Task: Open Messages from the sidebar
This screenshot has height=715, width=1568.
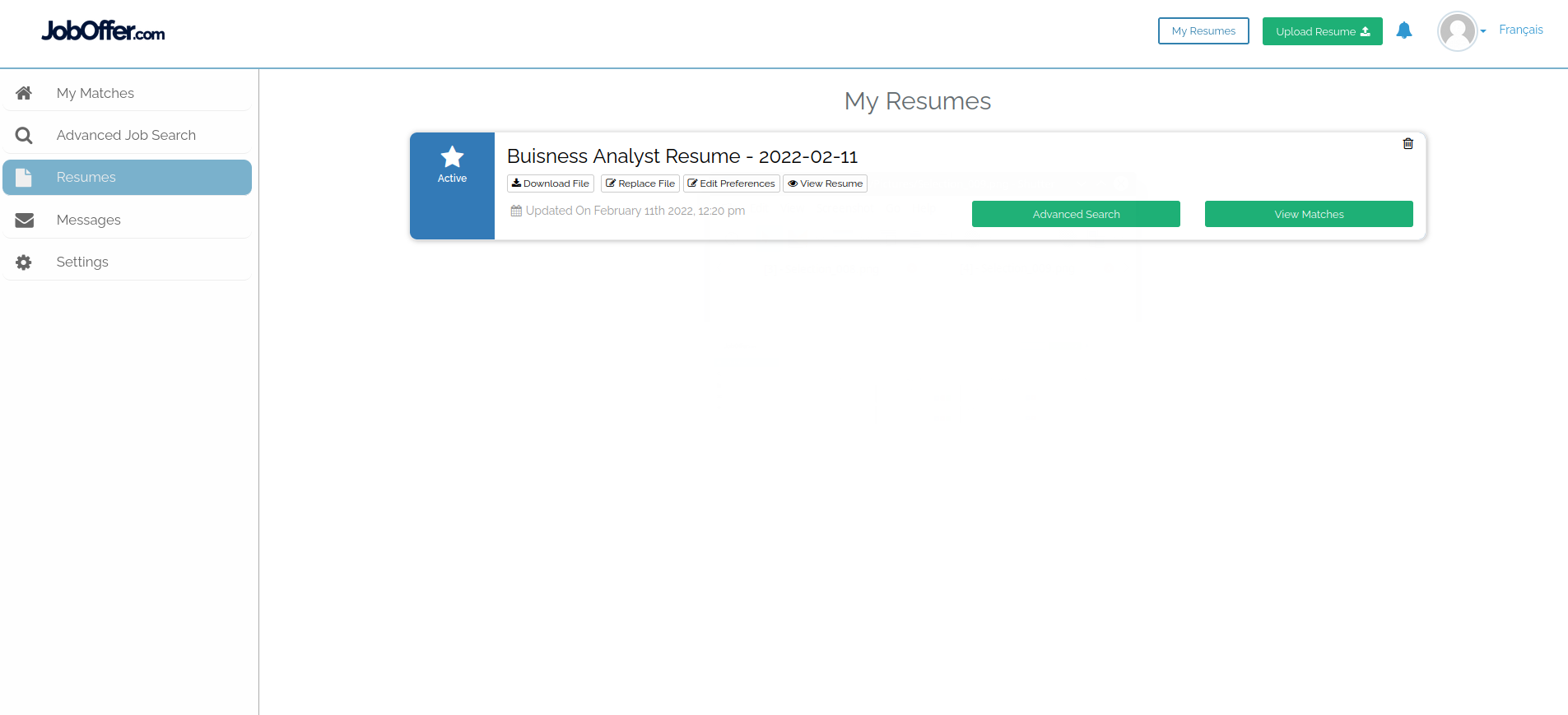Action: pyautogui.click(x=127, y=220)
